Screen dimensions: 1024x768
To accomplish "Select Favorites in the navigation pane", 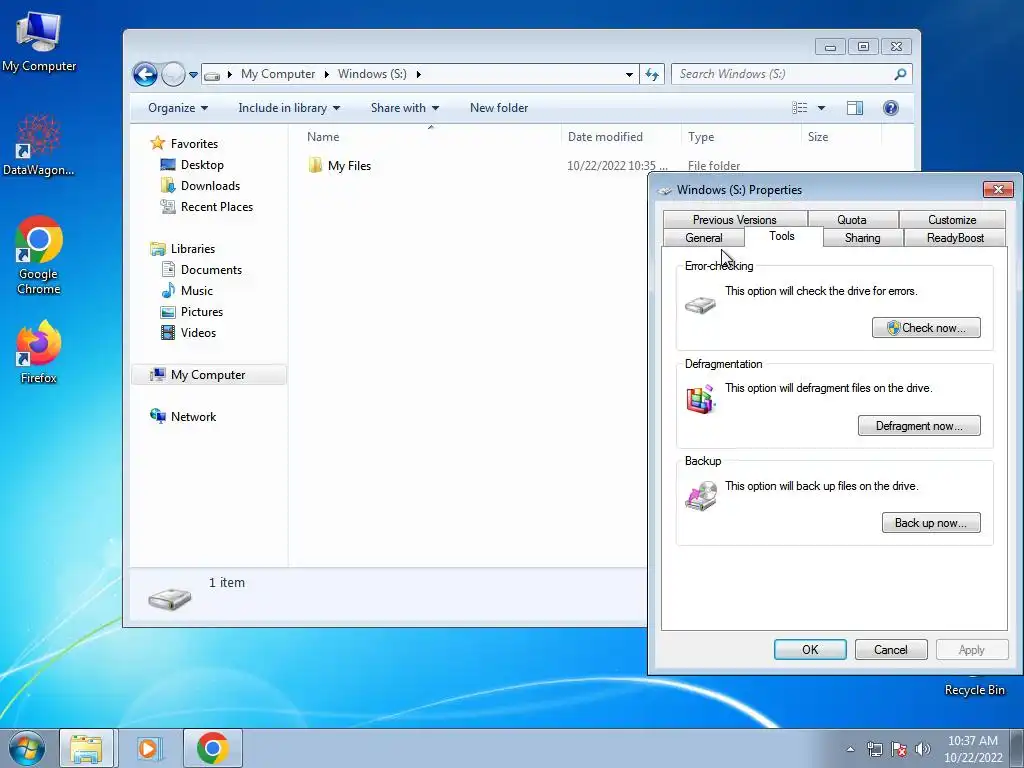I will click(194, 144).
